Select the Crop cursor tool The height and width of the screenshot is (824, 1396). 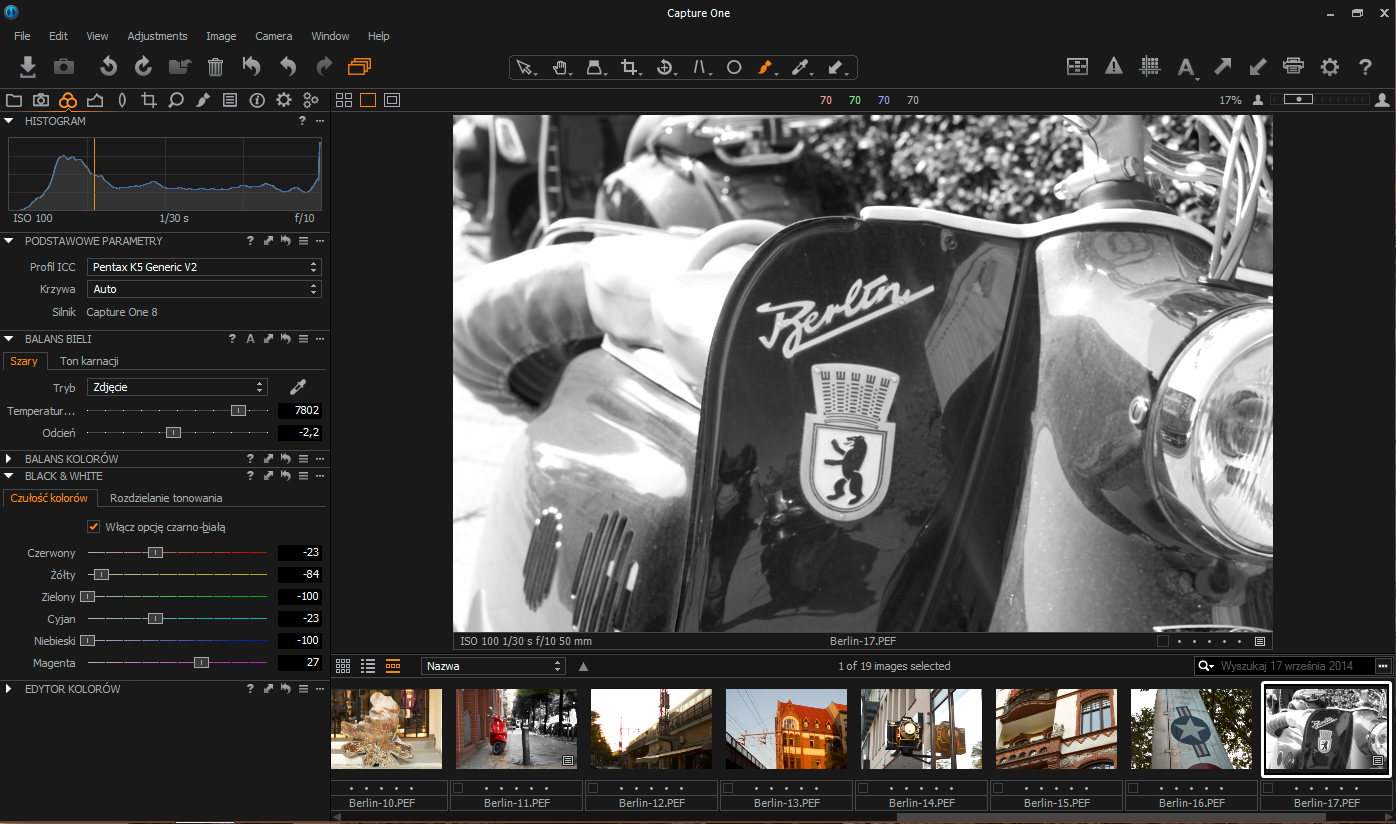pyautogui.click(x=630, y=67)
